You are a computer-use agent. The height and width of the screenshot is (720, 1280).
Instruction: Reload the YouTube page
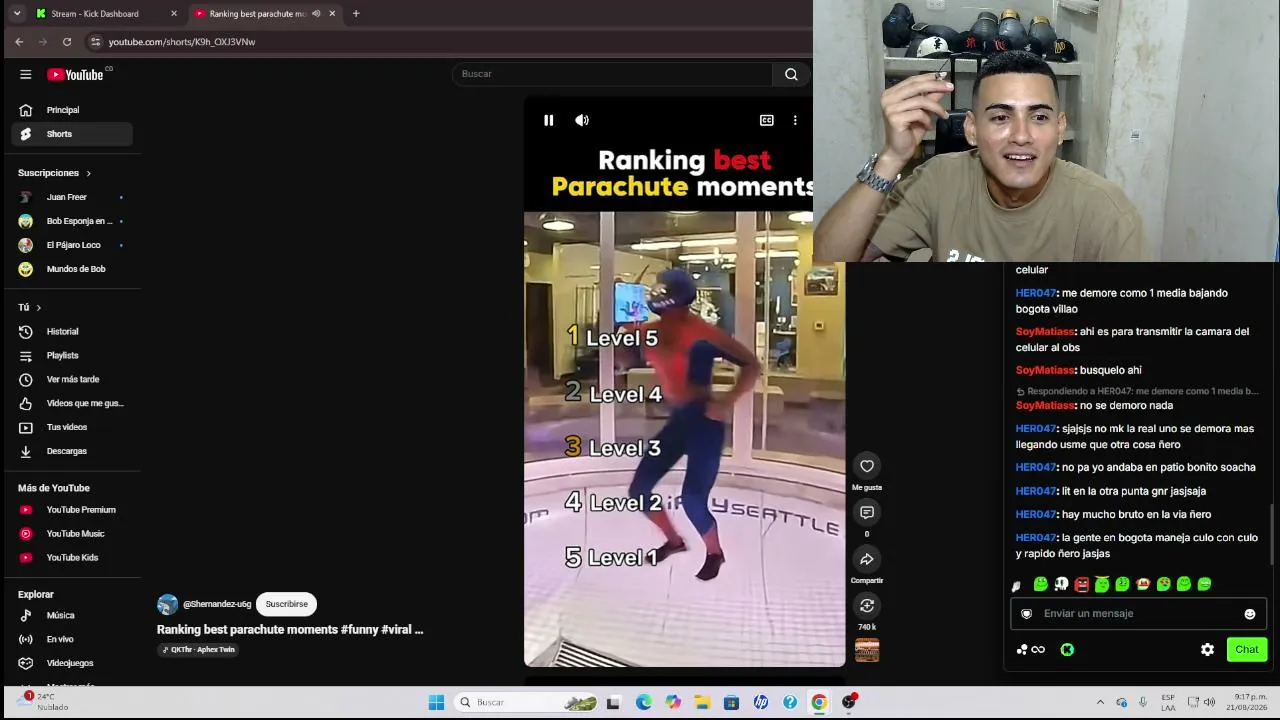[67, 42]
